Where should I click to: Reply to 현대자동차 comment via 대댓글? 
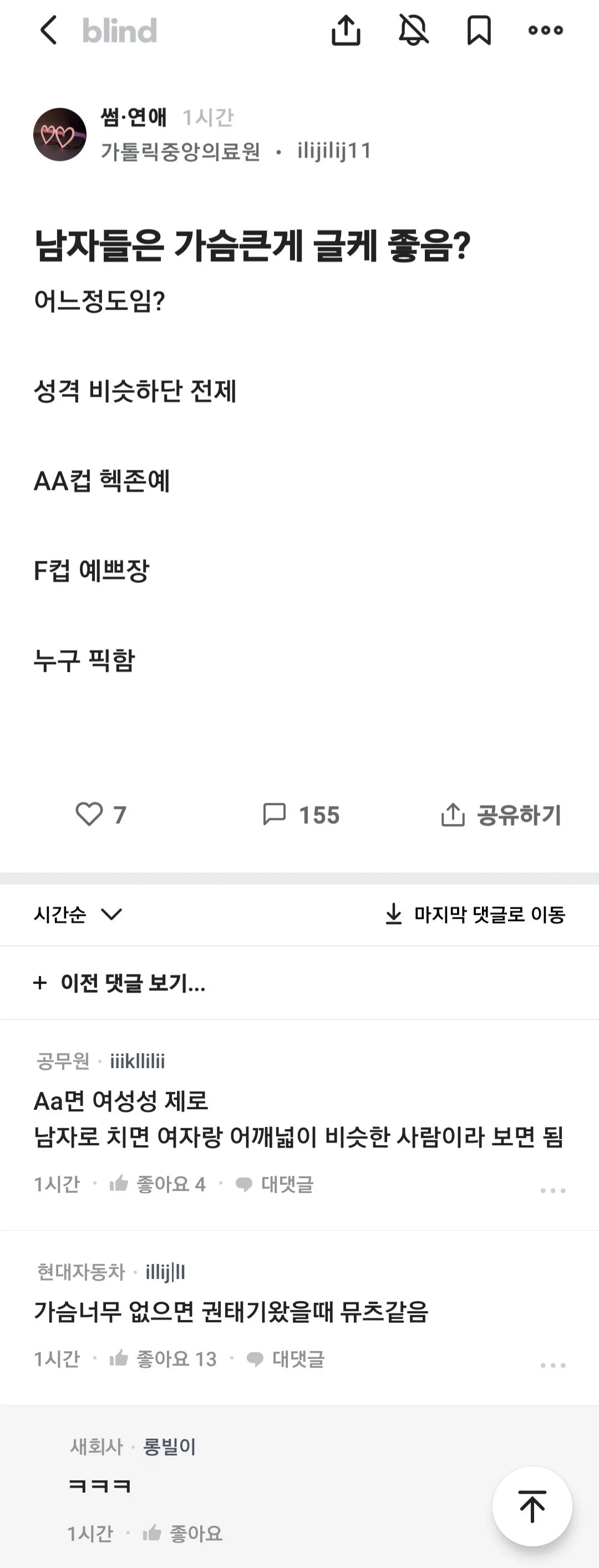286,1359
